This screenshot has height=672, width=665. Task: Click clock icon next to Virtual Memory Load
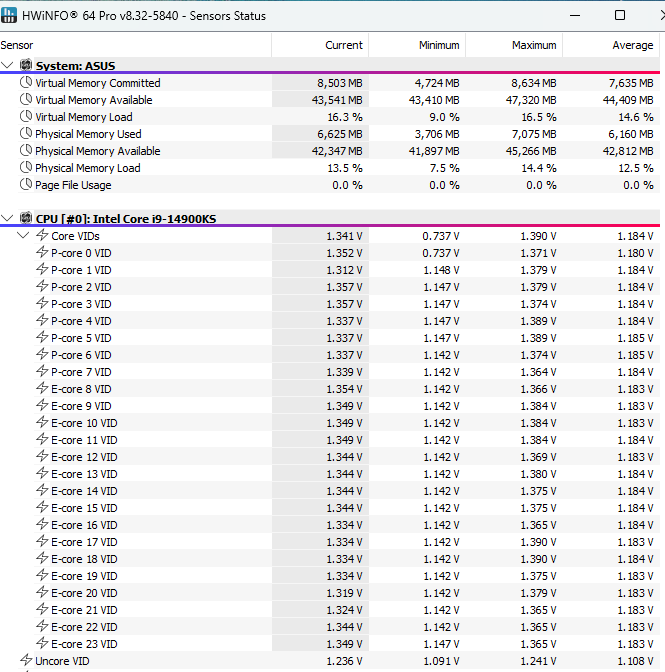[x=26, y=116]
